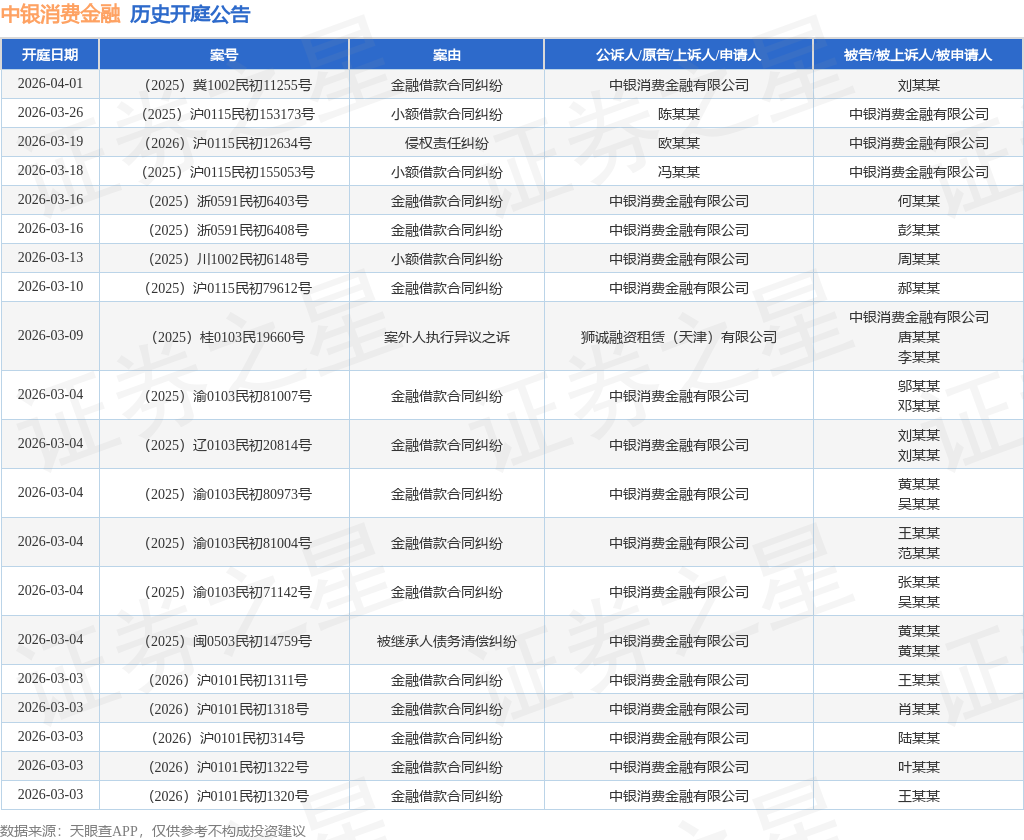Image resolution: width=1024 pixels, height=840 pixels.
Task: Select the title 中银消费金融
Action: coord(61,14)
